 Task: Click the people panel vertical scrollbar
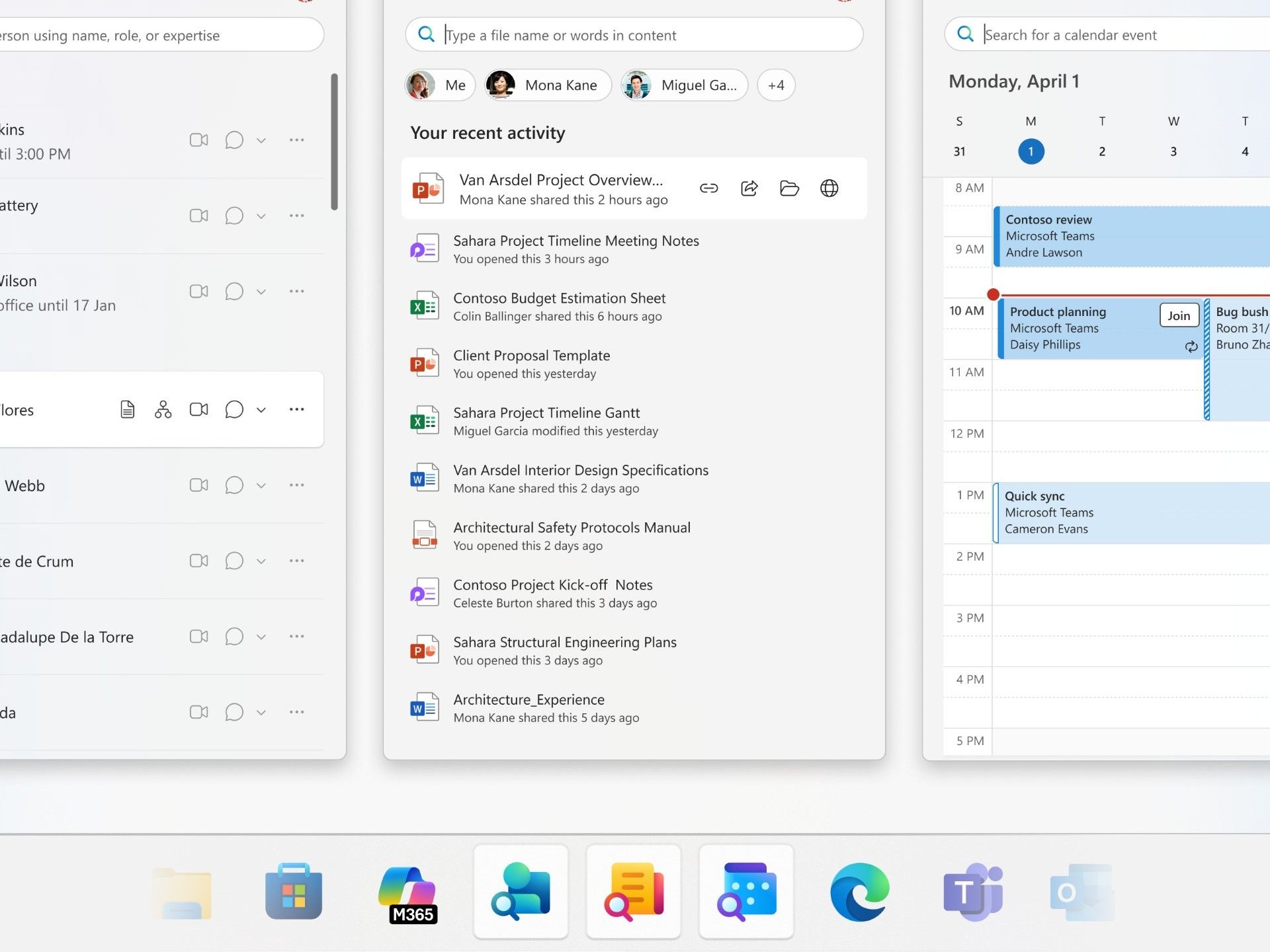[335, 142]
